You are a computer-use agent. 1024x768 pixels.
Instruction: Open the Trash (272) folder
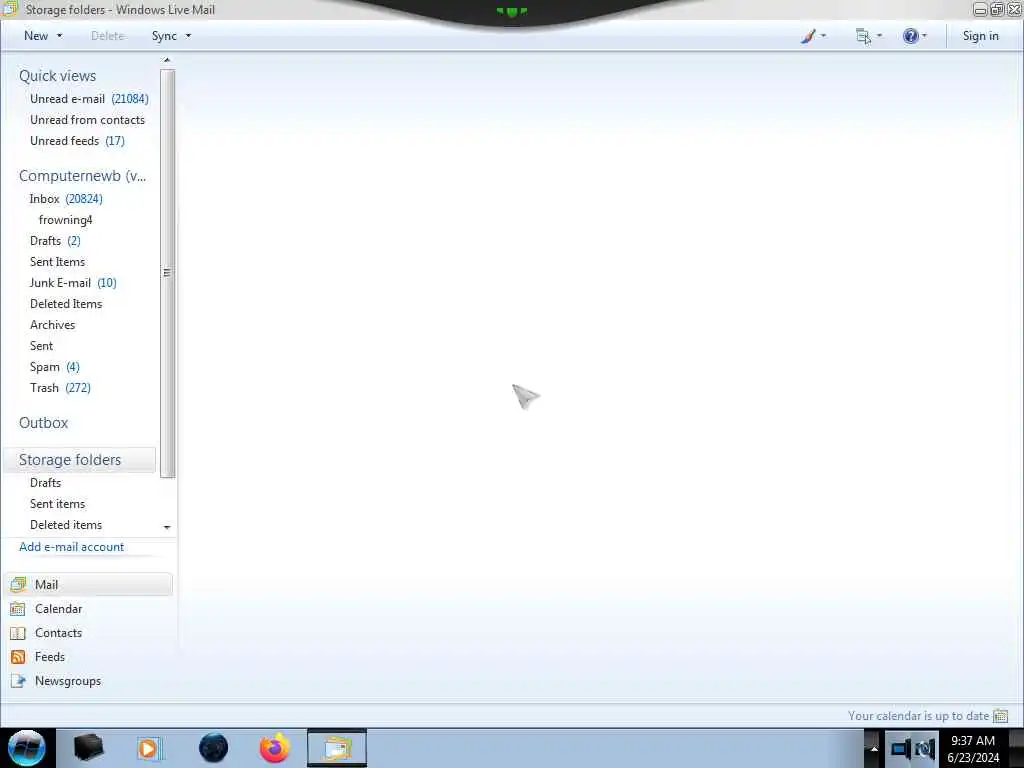60,387
